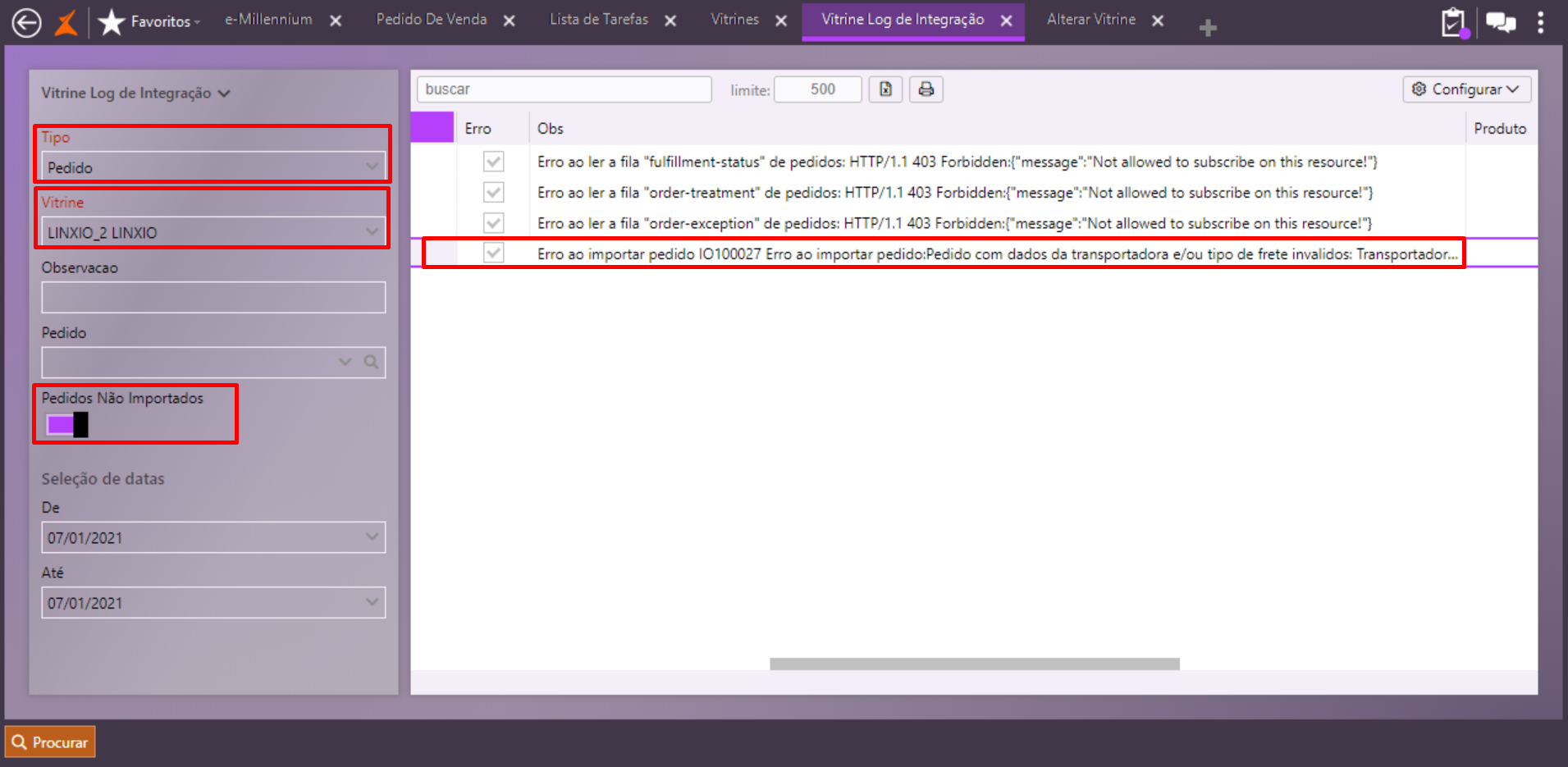Image resolution: width=1568 pixels, height=767 pixels.
Task: Click the Favoritos star icon
Action: pyautogui.click(x=112, y=22)
